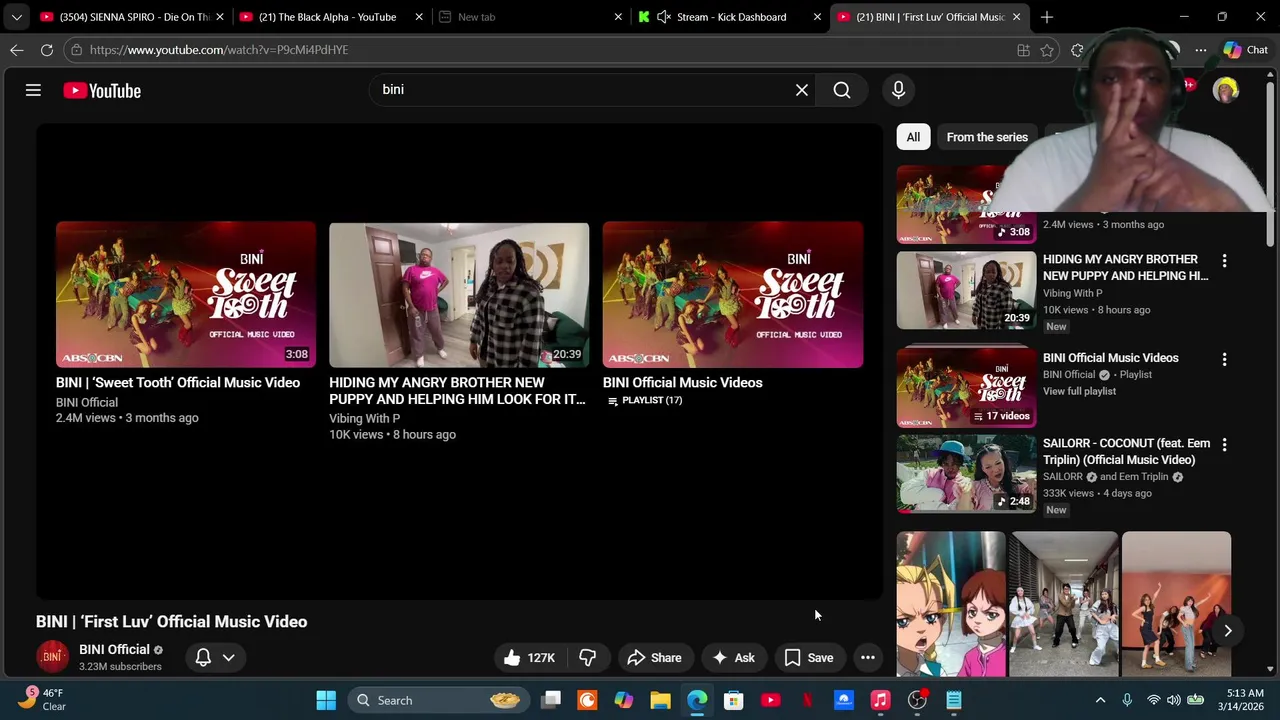Click the magnifier search button
Viewport: 1280px width, 720px height.
(x=842, y=90)
